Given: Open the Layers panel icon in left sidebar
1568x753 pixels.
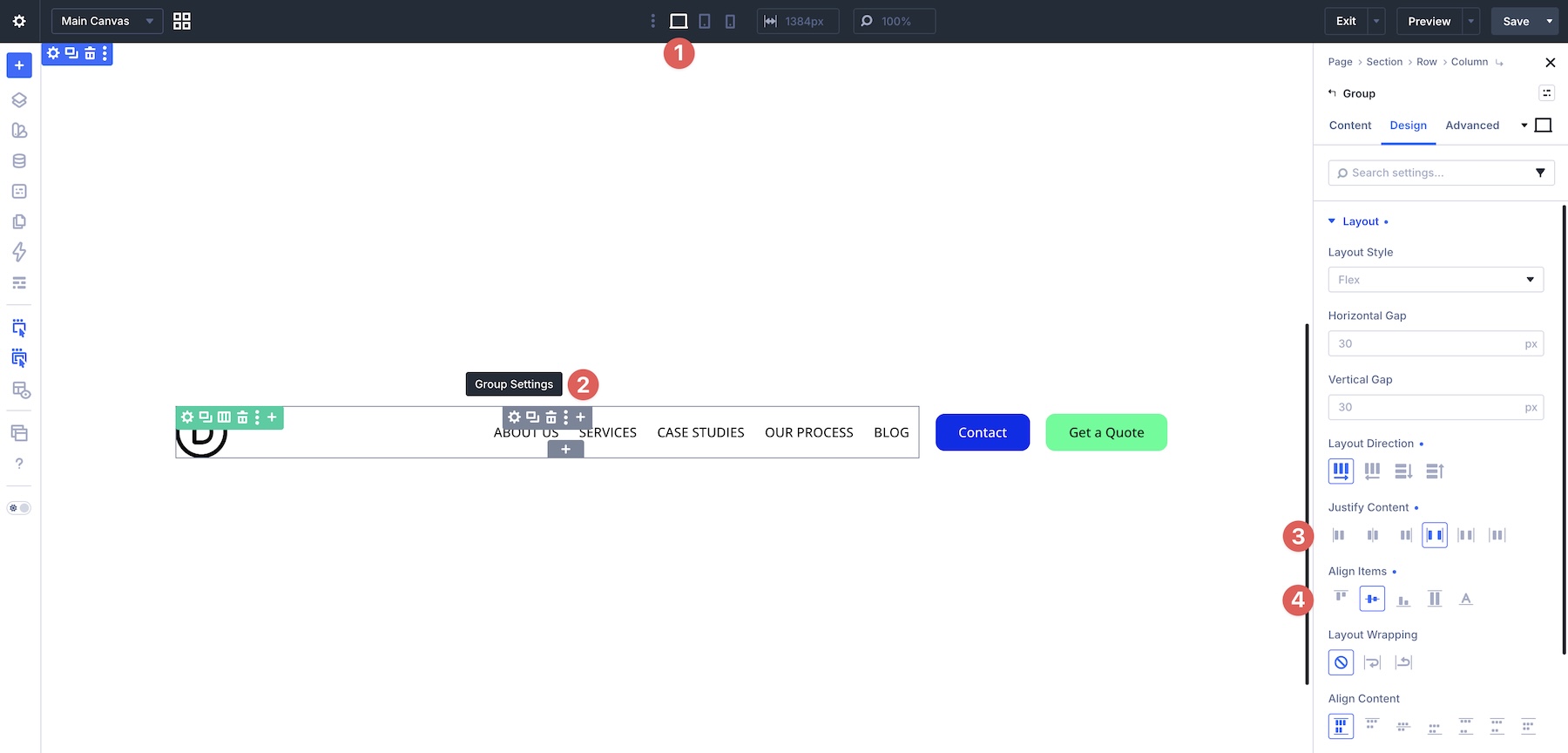Looking at the screenshot, I should [x=19, y=99].
